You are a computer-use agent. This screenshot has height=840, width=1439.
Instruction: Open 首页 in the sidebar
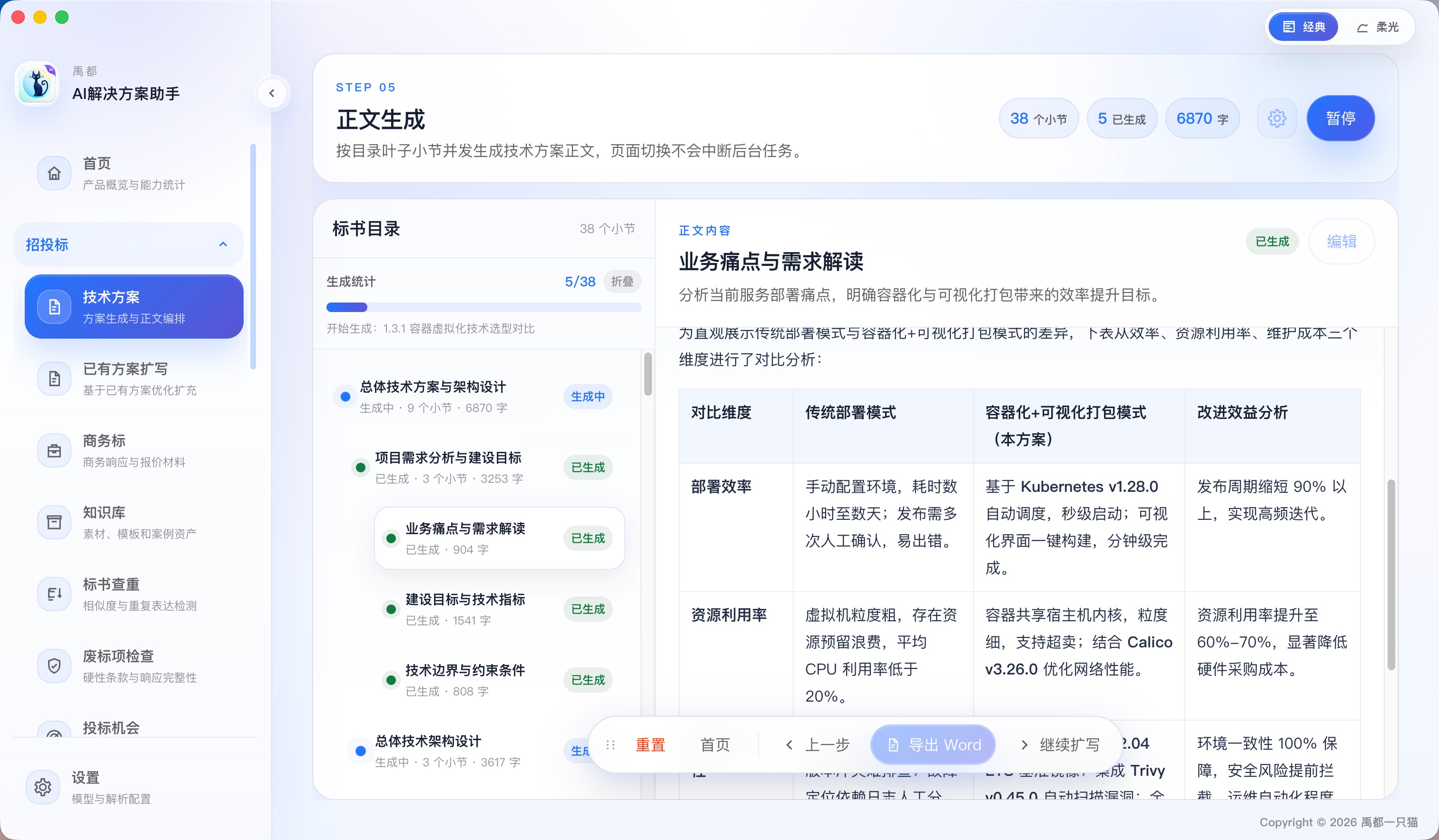(x=134, y=173)
